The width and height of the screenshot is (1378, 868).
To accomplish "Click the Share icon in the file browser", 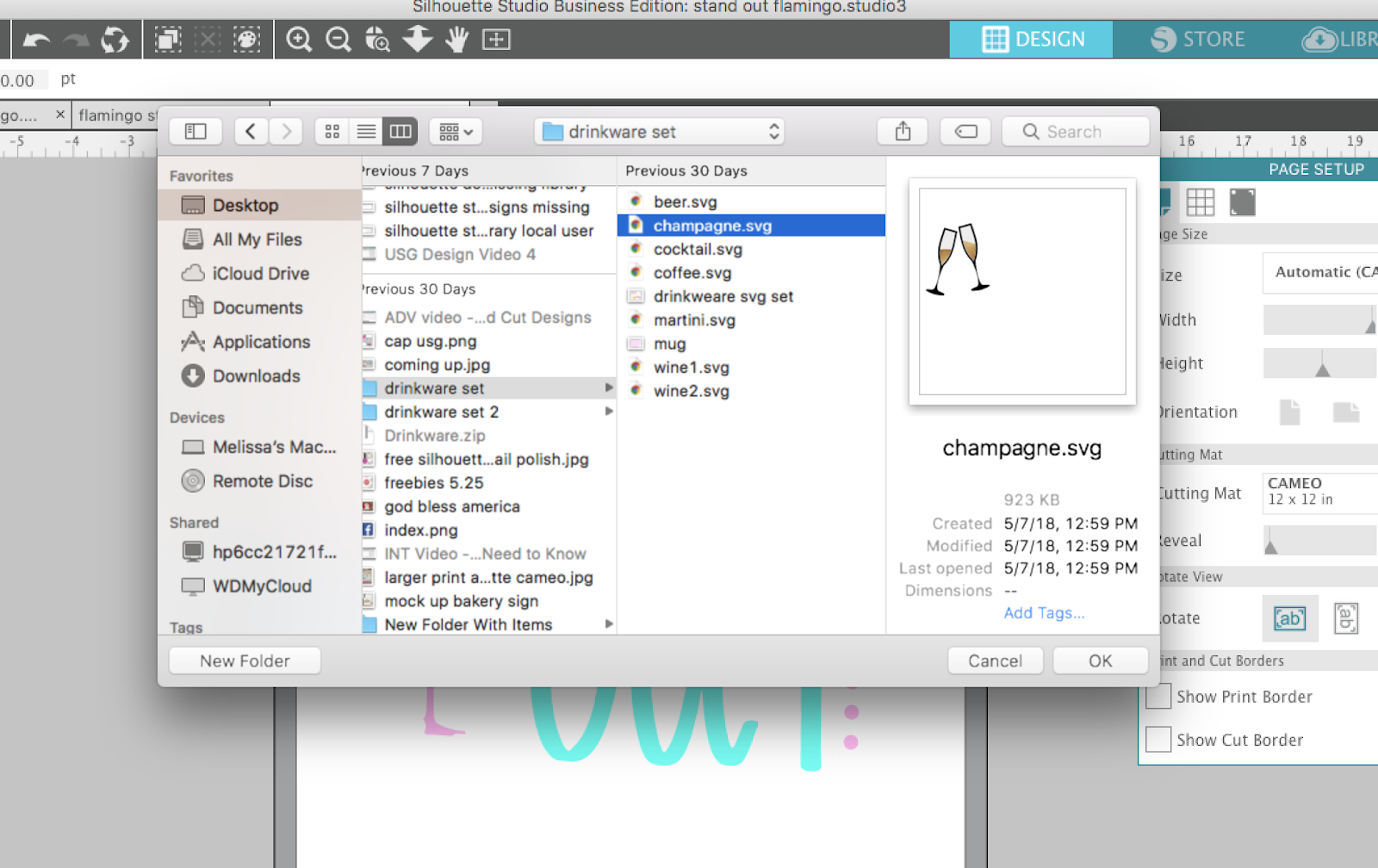I will [x=902, y=131].
